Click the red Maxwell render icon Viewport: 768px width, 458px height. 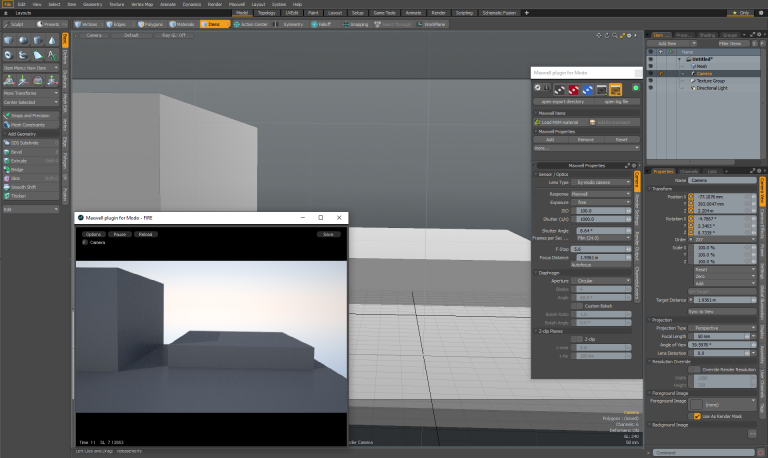[x=573, y=90]
